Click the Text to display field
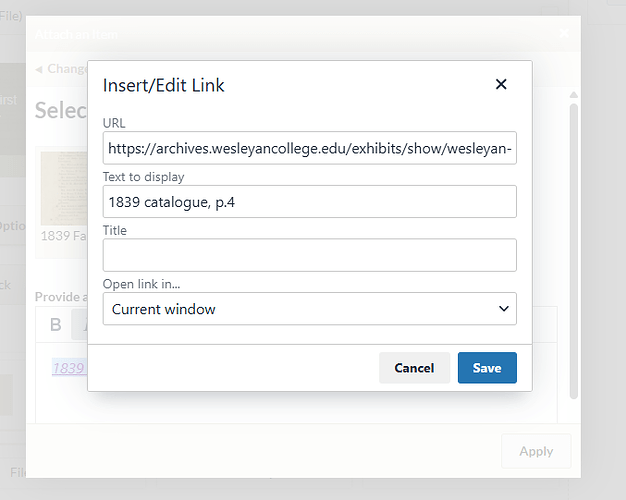The image size is (626, 500). (x=309, y=202)
